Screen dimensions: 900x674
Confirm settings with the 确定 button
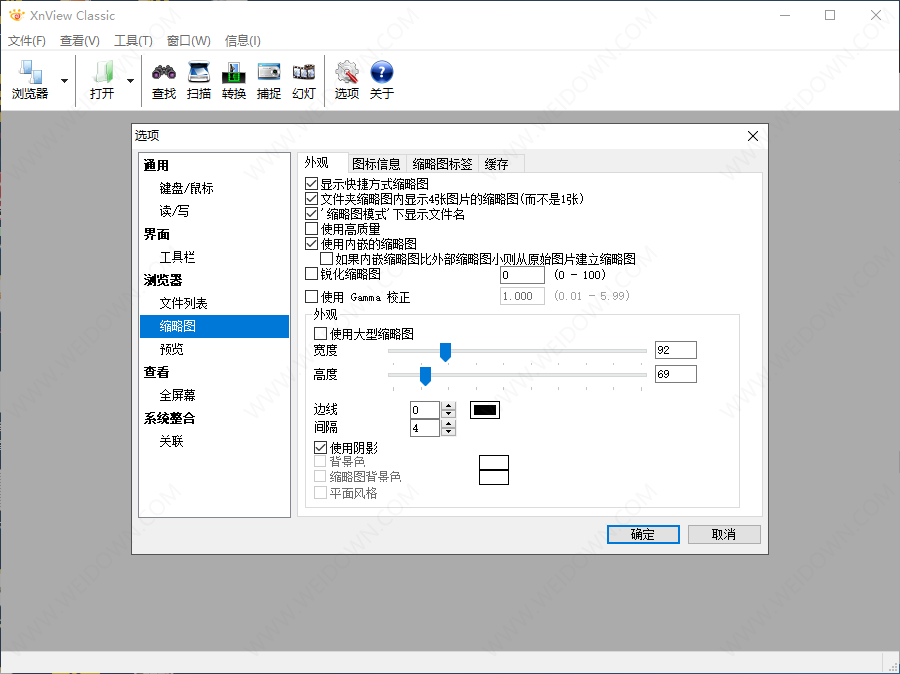[x=642, y=534]
